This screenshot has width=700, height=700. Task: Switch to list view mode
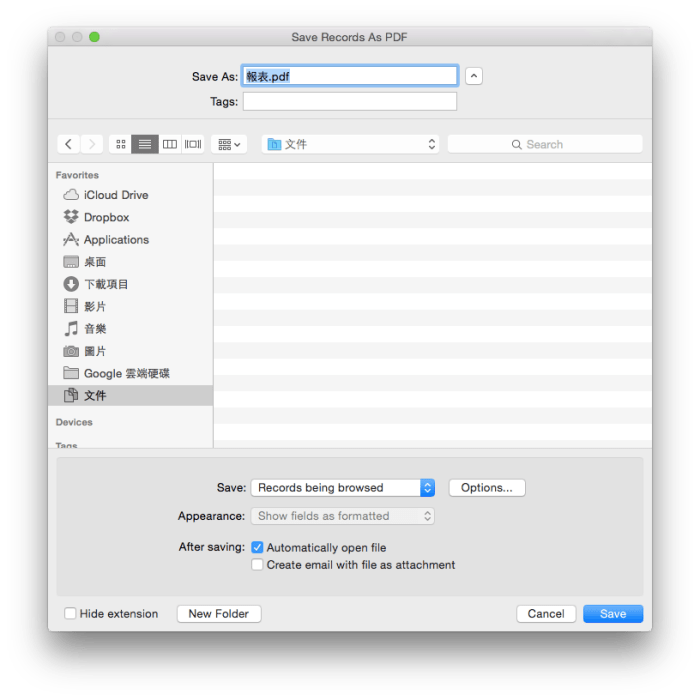coord(145,144)
